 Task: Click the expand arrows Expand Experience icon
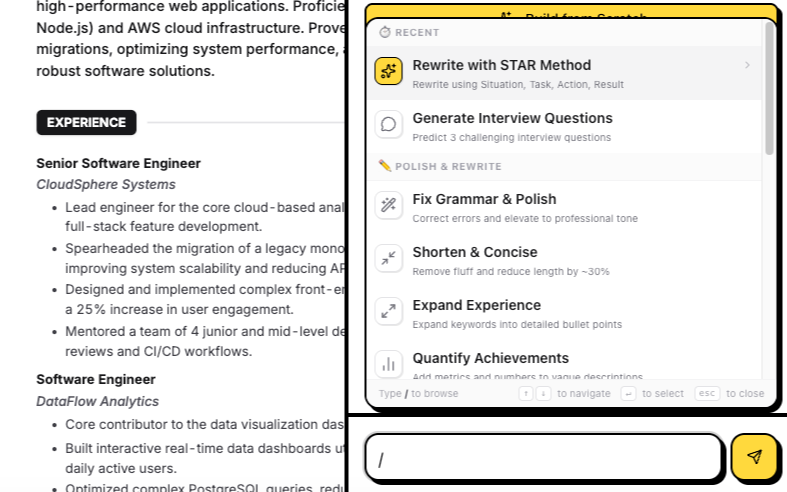tap(388, 311)
